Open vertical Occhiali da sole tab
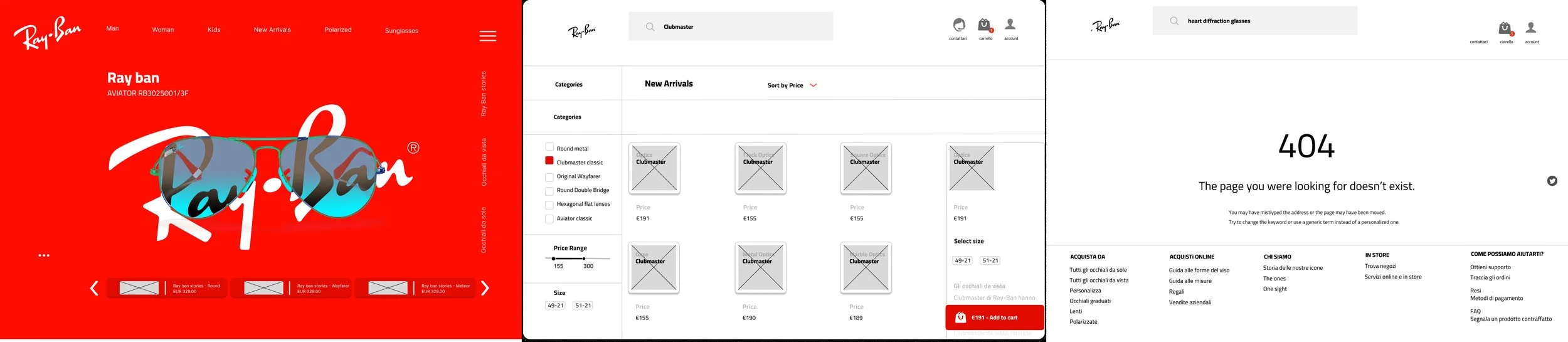This screenshot has height=342, width=1568. click(x=484, y=230)
